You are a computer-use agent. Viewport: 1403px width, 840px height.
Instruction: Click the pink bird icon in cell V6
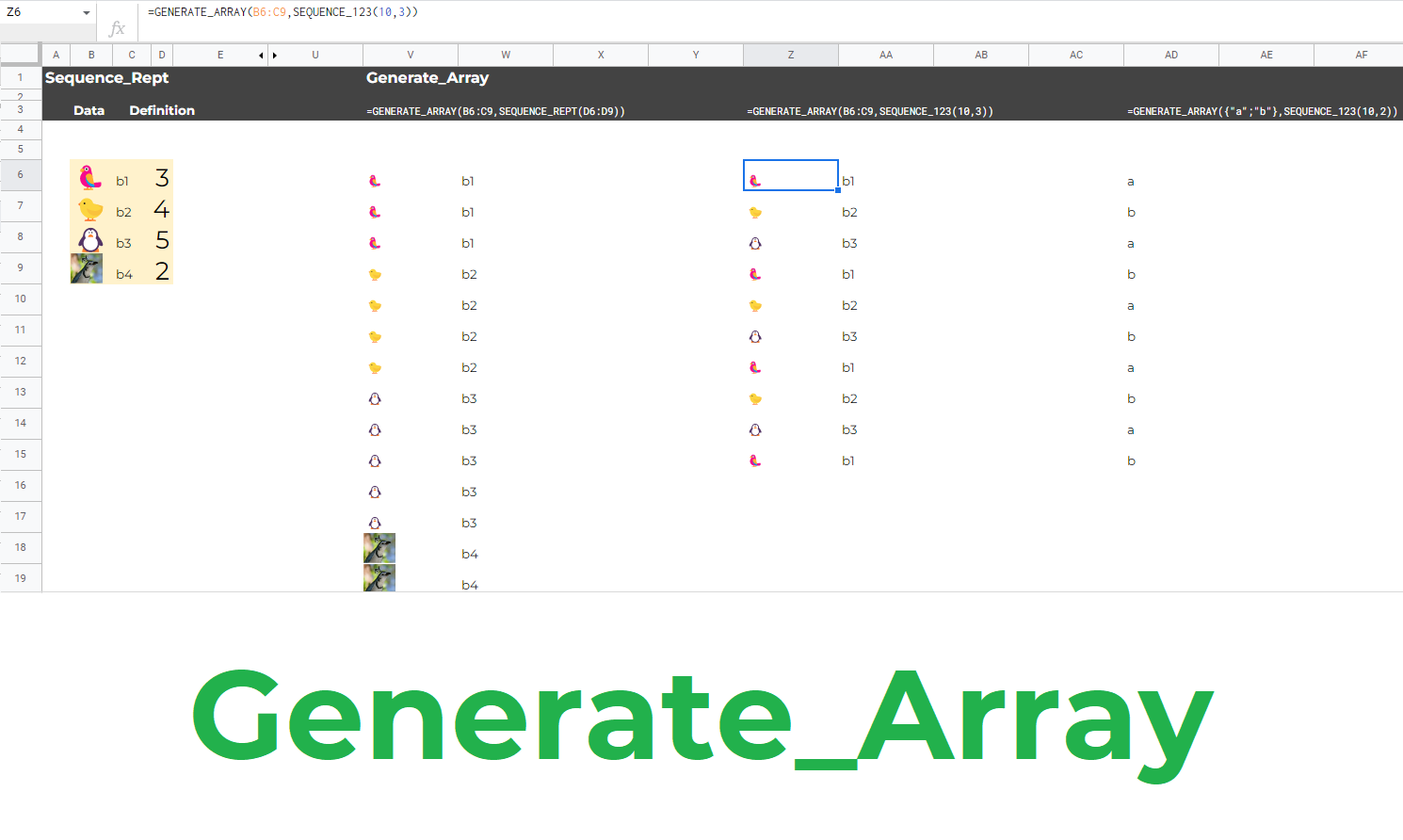(374, 180)
